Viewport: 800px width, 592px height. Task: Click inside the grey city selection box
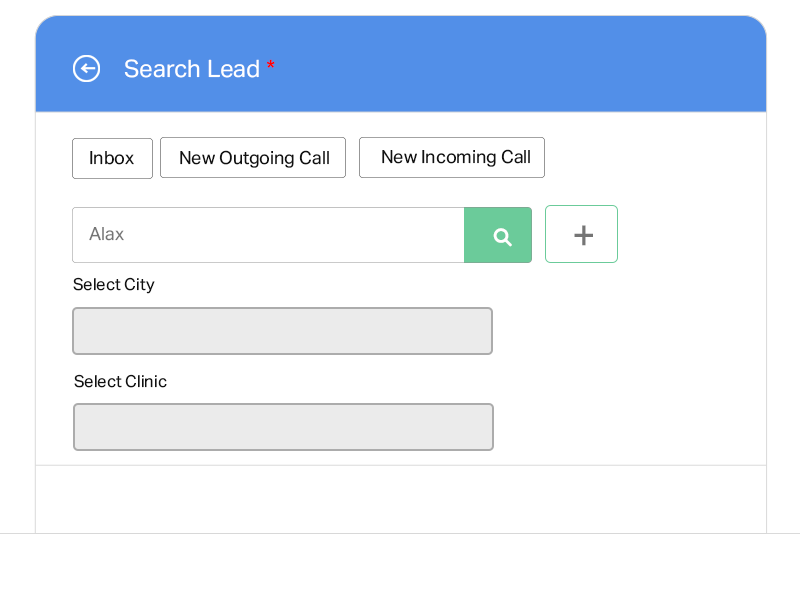pos(282,331)
